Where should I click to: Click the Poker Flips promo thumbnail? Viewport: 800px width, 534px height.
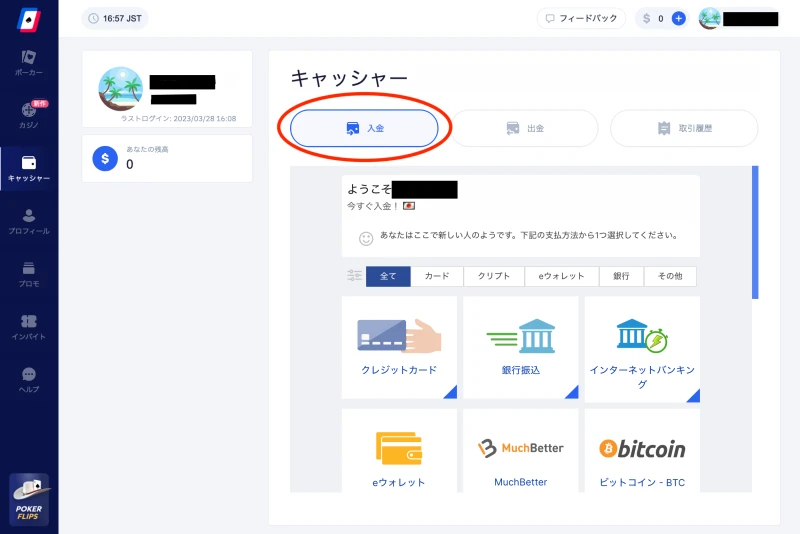coord(29,499)
